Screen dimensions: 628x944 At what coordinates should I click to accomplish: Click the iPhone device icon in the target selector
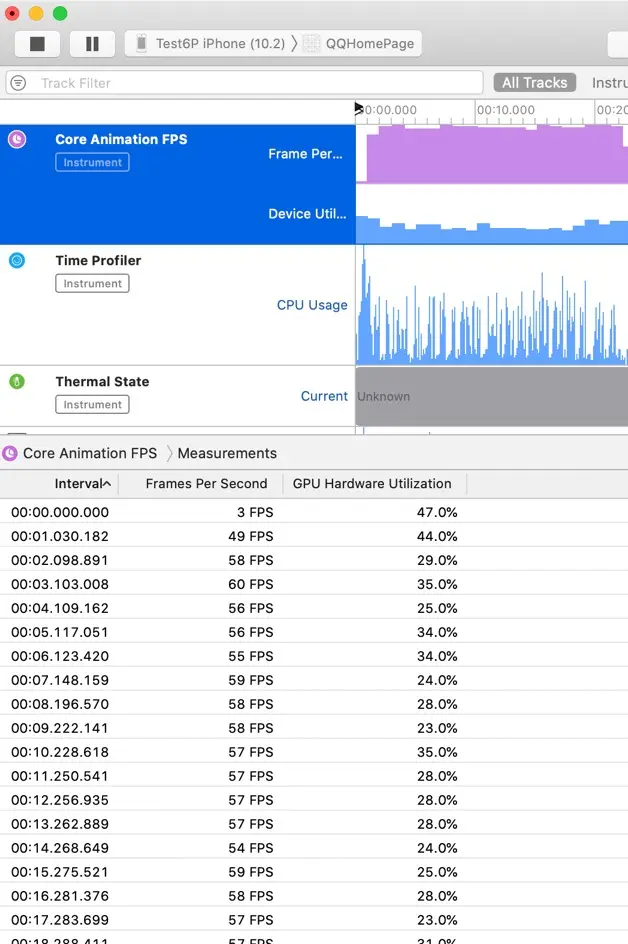141,43
